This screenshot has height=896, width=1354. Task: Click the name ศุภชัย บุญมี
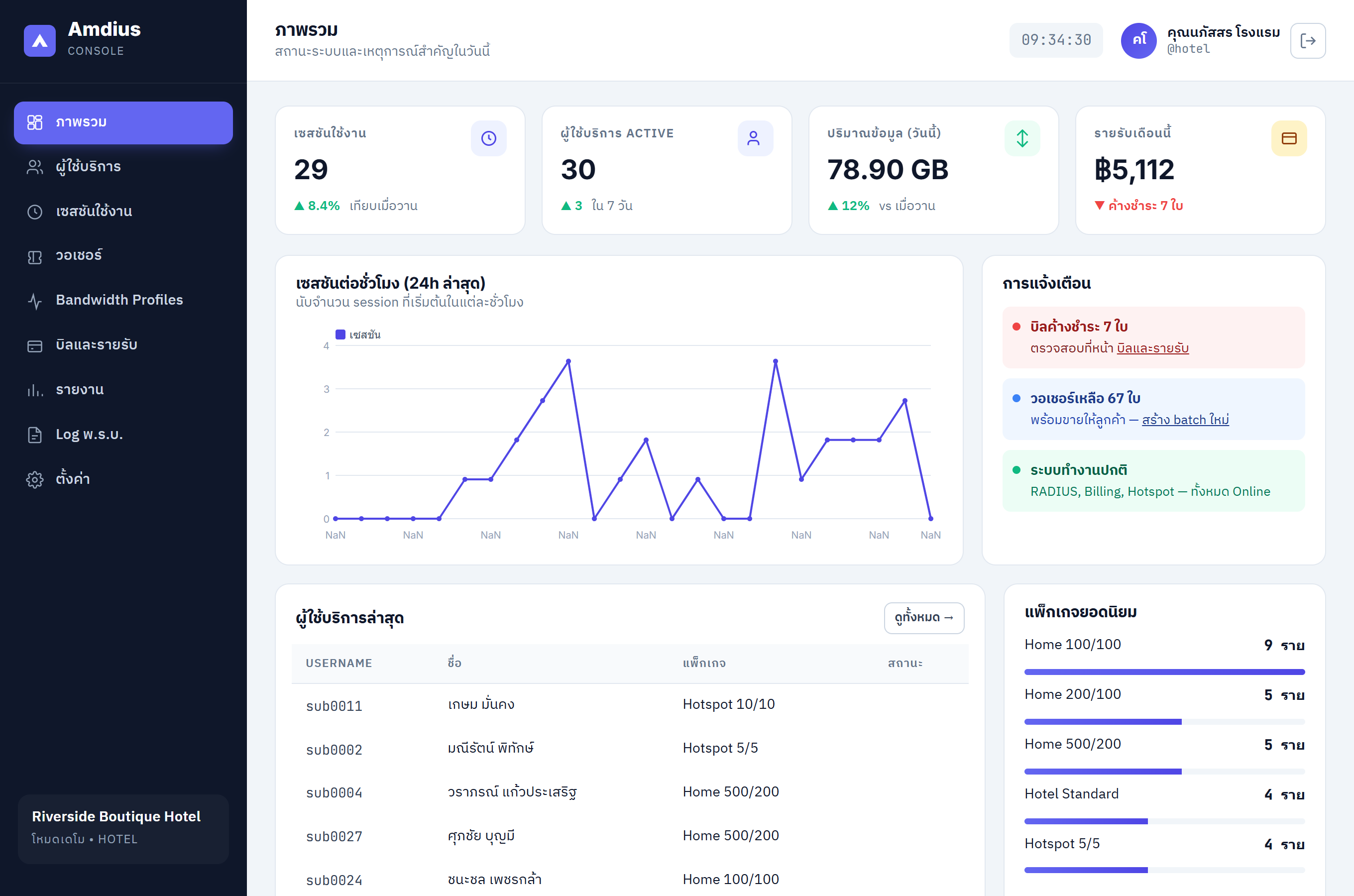tap(480, 836)
